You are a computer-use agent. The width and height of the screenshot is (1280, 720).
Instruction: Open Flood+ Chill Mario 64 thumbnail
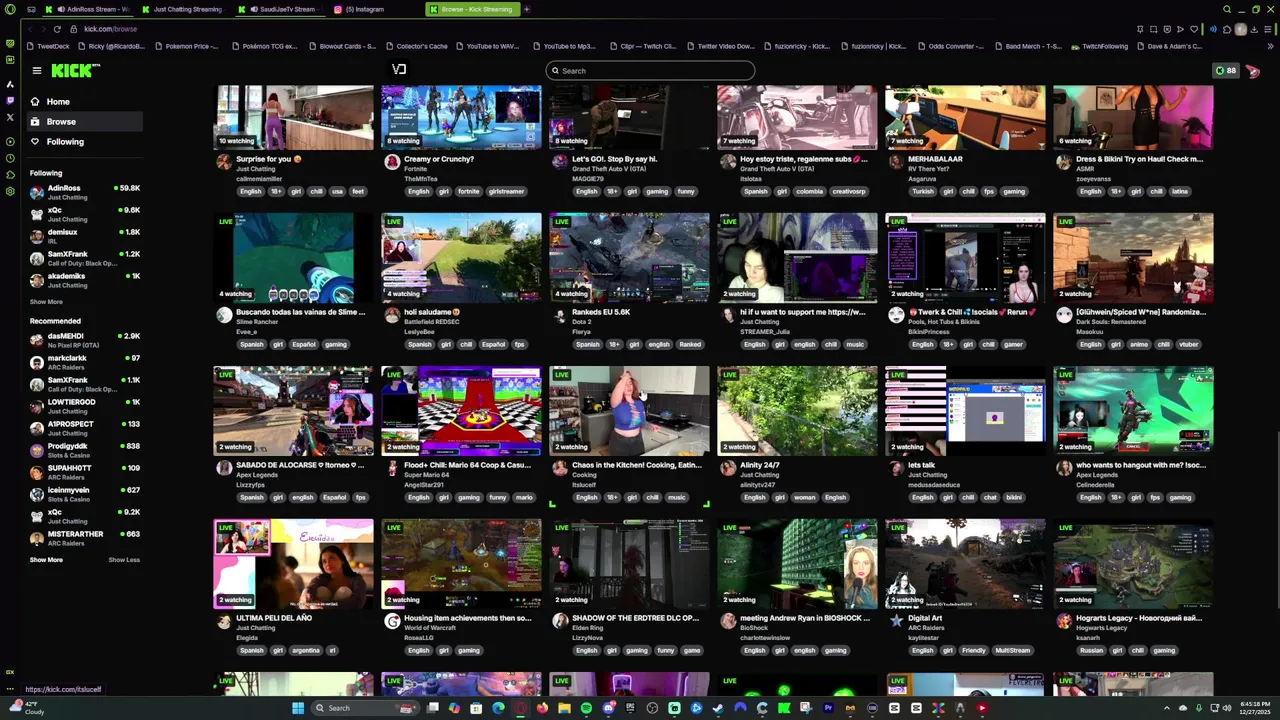[461, 410]
